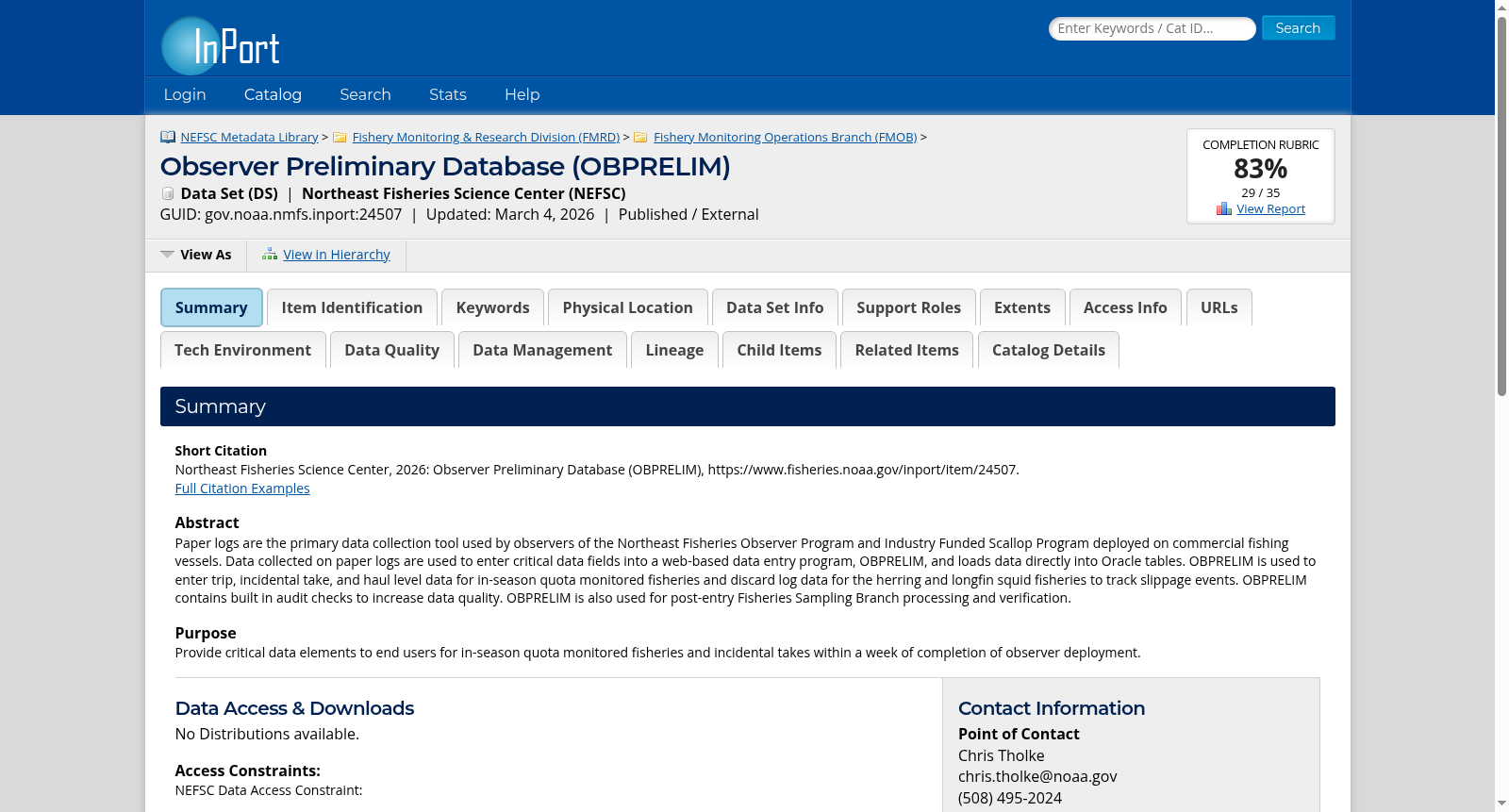The image size is (1509, 812).
Task: Click the Data Set cylinder icon
Action: (168, 193)
